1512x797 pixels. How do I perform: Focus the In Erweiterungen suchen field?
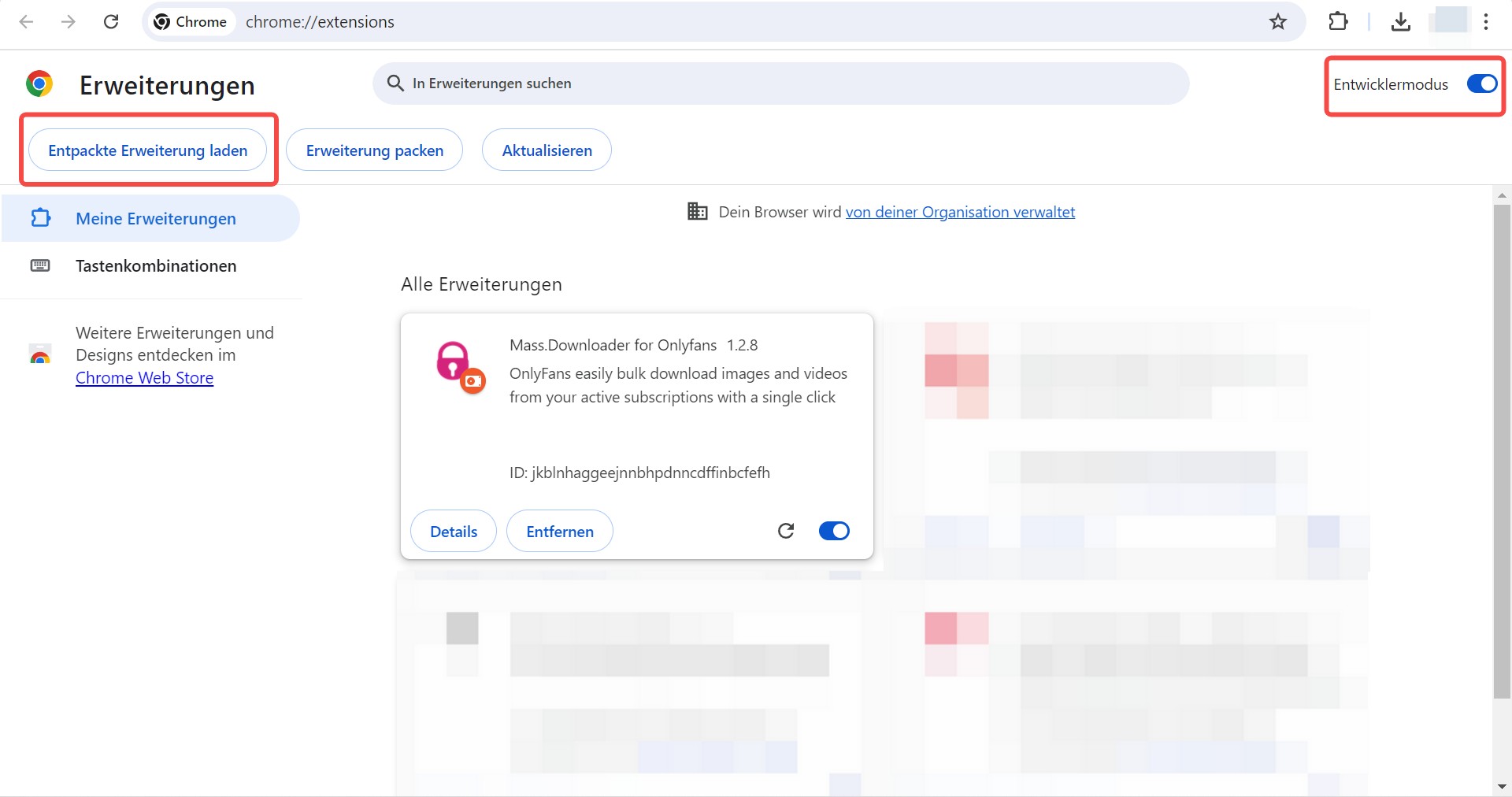click(x=780, y=83)
